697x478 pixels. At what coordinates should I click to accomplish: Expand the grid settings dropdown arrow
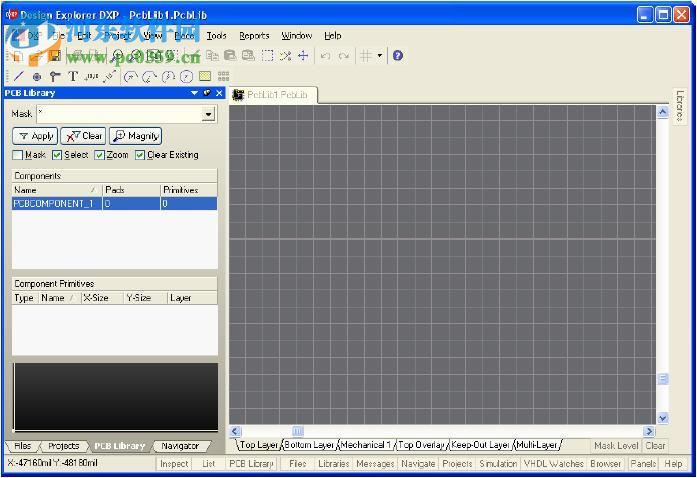tap(380, 56)
